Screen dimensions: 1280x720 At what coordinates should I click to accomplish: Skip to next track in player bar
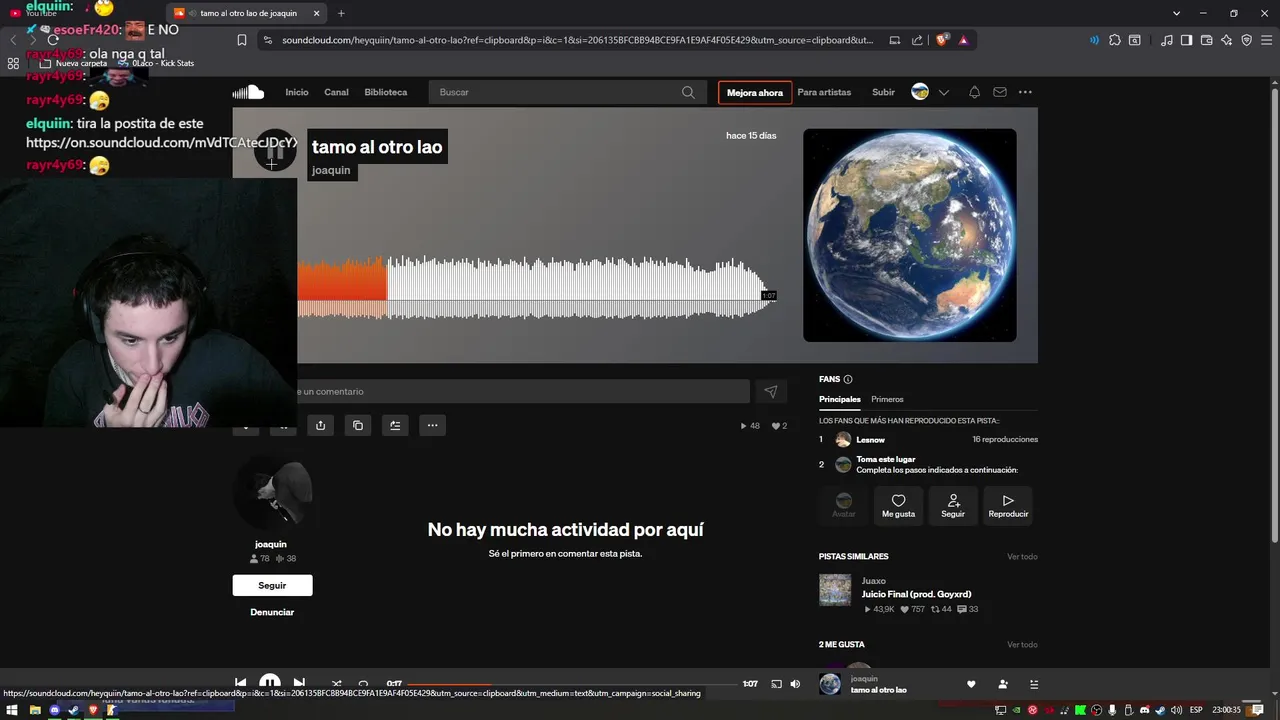(x=299, y=684)
